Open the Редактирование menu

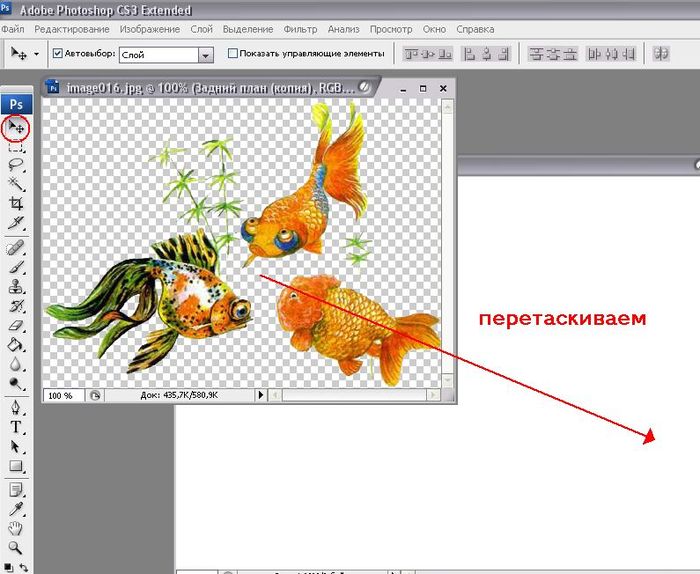click(x=72, y=29)
